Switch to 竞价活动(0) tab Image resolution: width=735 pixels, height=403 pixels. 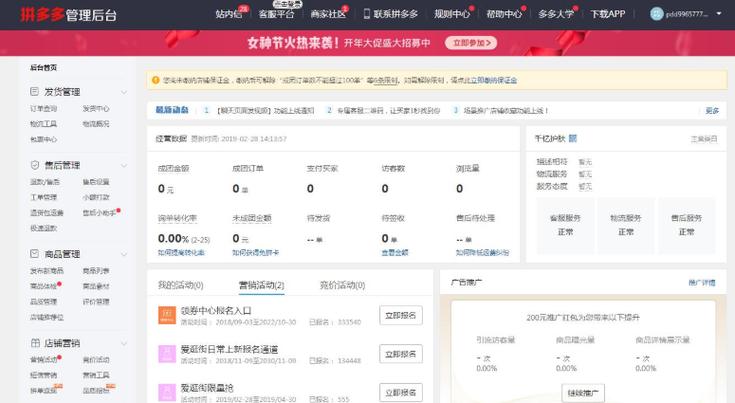coord(342,285)
